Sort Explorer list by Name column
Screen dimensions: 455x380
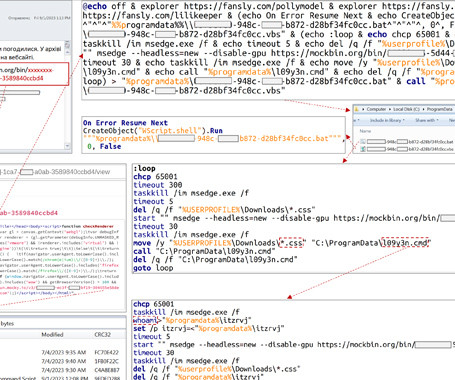pyautogui.click(x=365, y=131)
